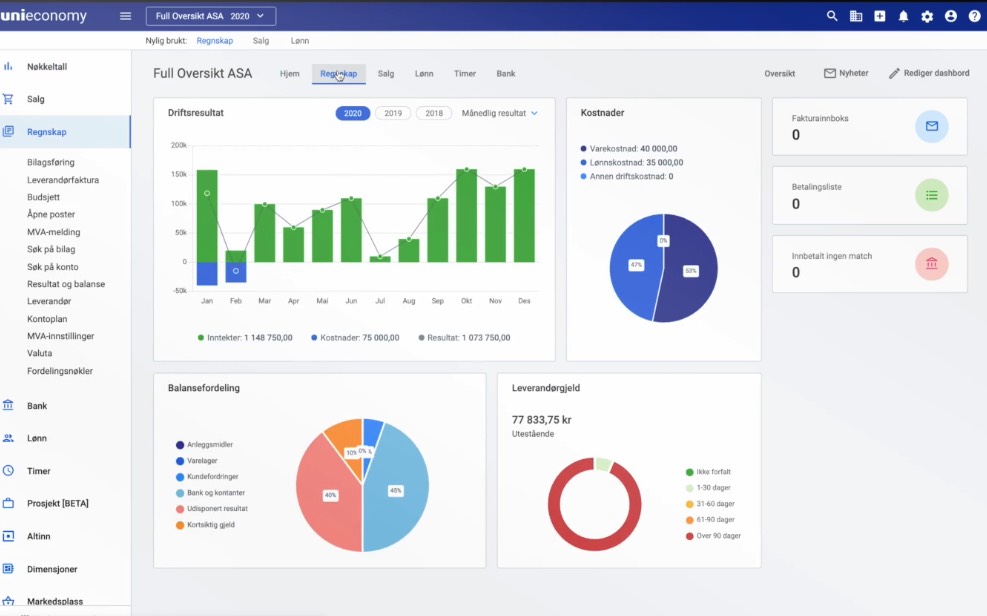Click the Lønnskostnad legend color dot
The image size is (987, 616).
pos(584,162)
